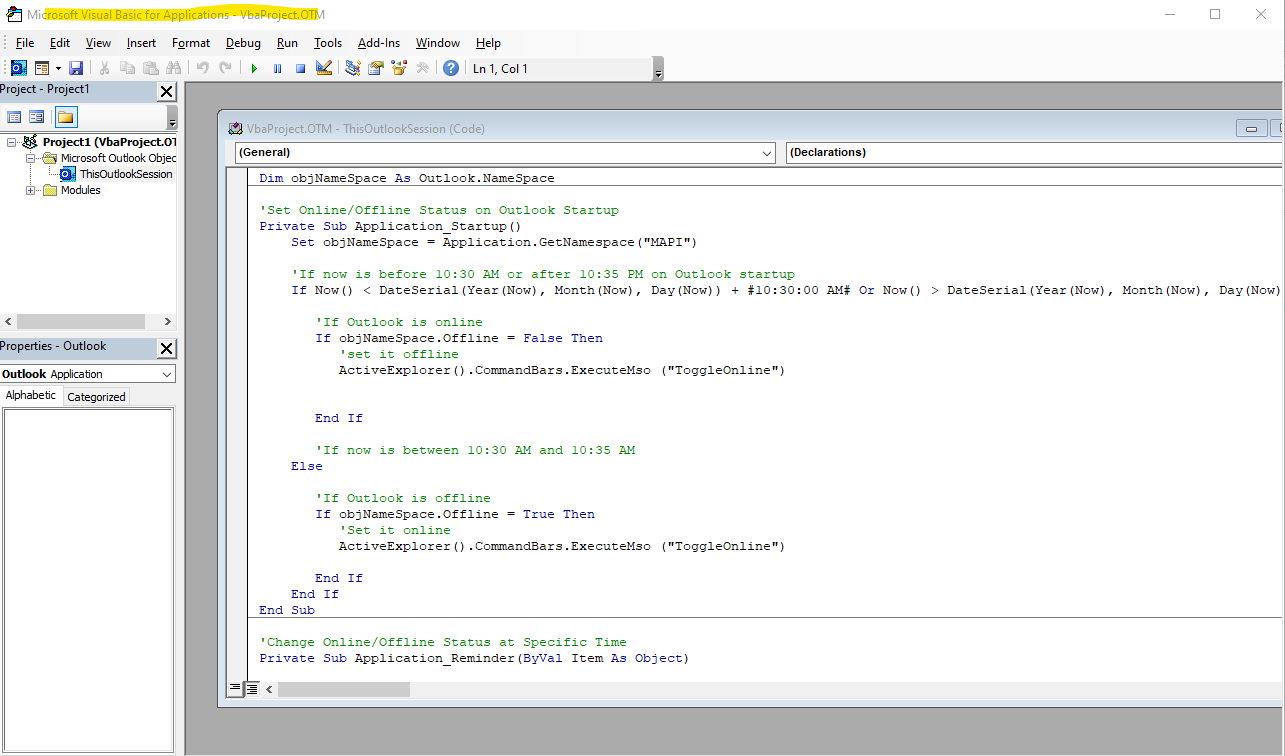Switch to the Alphabetic properties tab
The height and width of the screenshot is (756, 1285).
(x=31, y=395)
